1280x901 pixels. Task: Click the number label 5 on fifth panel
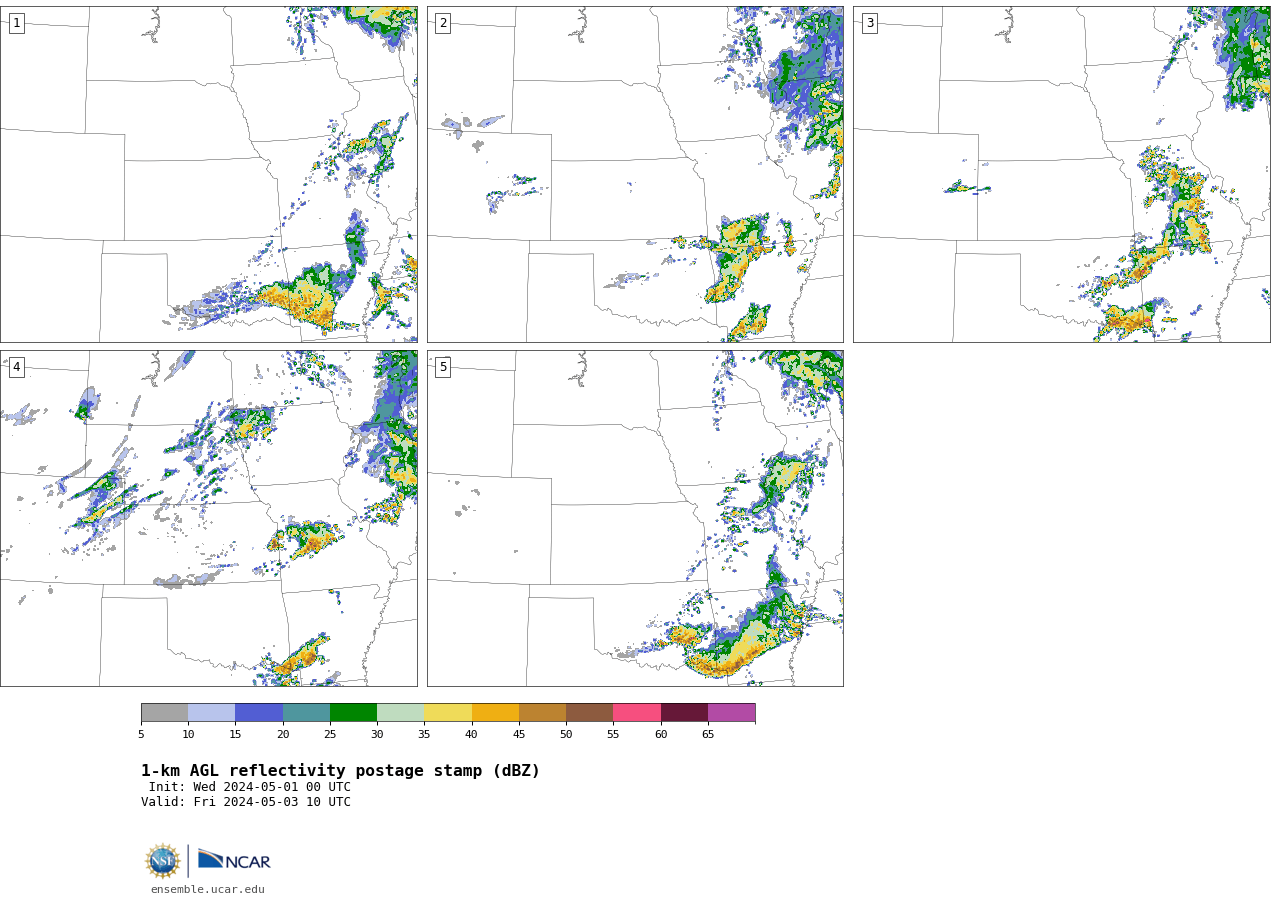point(443,367)
